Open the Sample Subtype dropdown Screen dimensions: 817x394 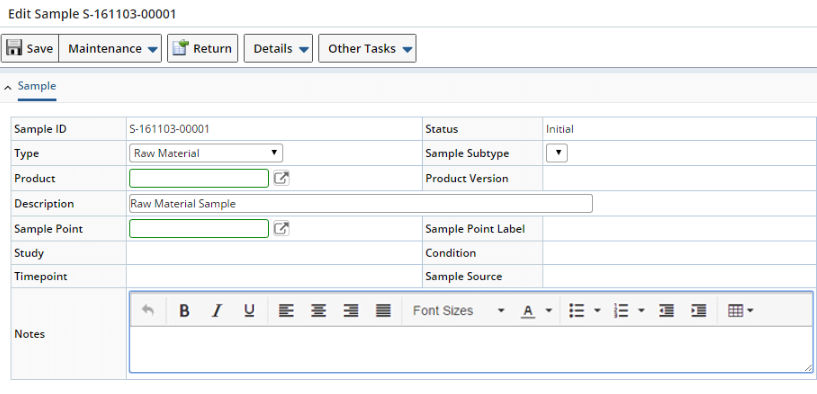click(x=557, y=153)
